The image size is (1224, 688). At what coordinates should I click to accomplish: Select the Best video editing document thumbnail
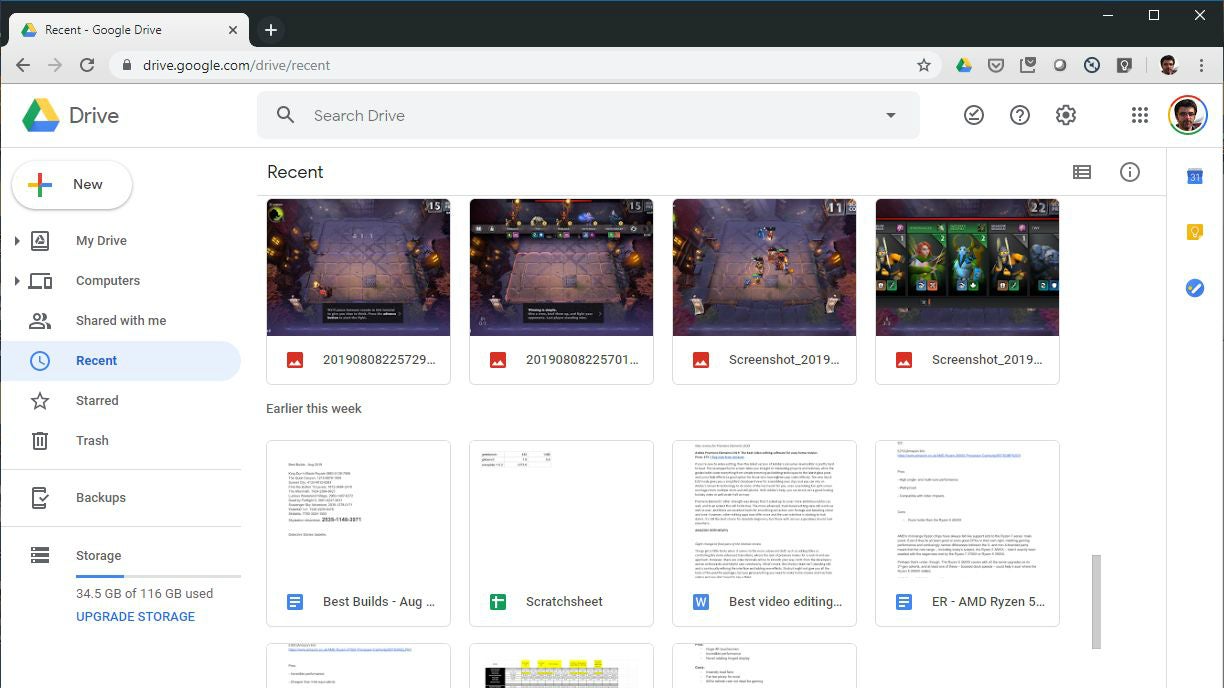click(x=764, y=509)
